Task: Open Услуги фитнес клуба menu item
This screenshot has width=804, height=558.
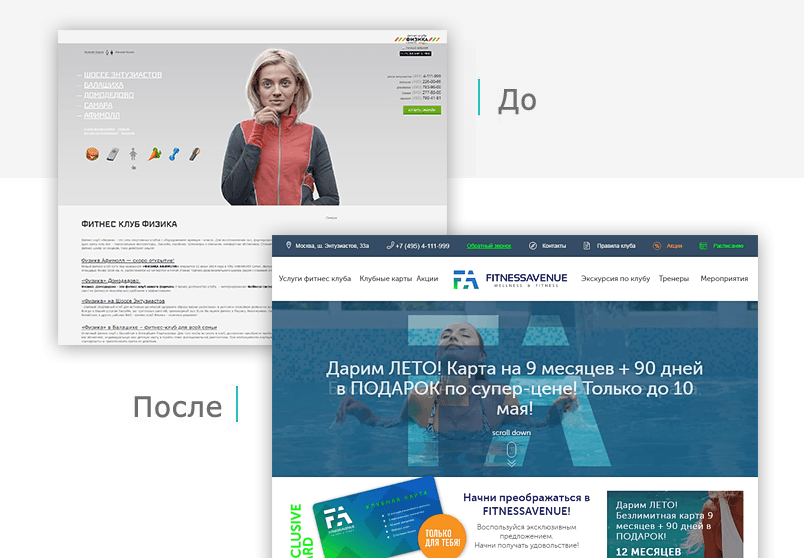Action: click(315, 278)
